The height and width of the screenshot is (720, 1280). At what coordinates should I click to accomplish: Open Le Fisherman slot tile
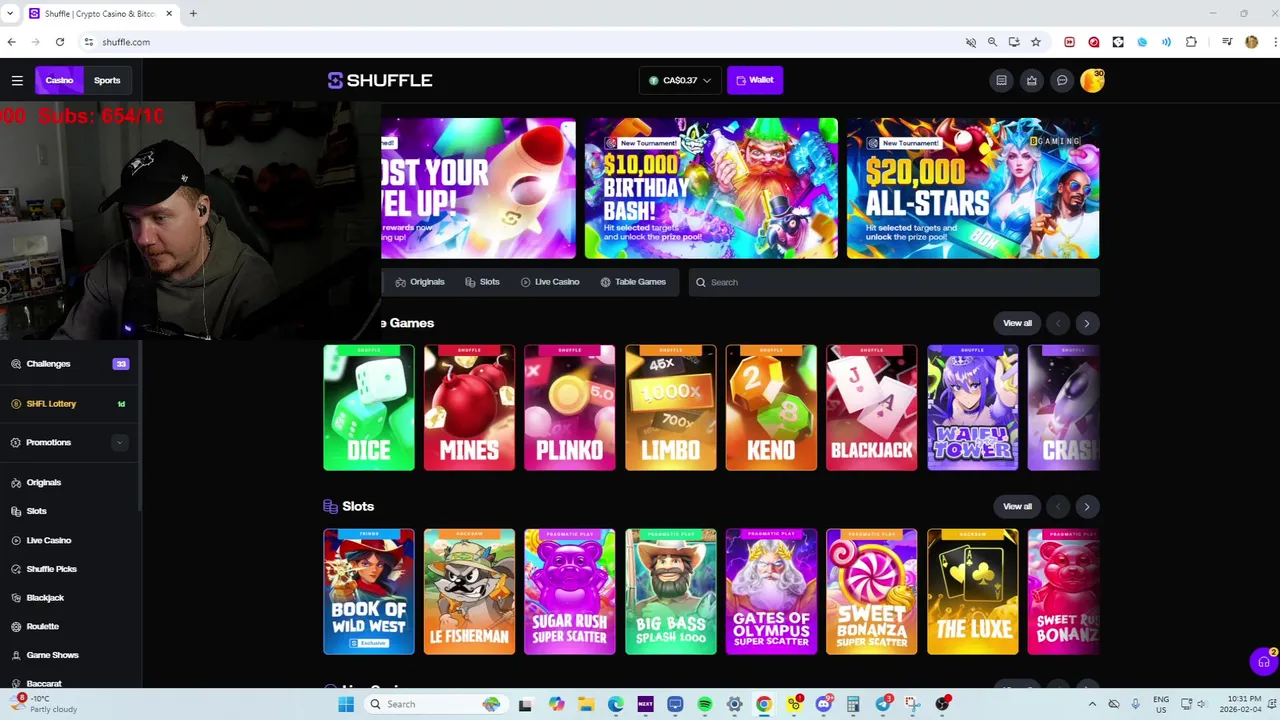(x=469, y=592)
